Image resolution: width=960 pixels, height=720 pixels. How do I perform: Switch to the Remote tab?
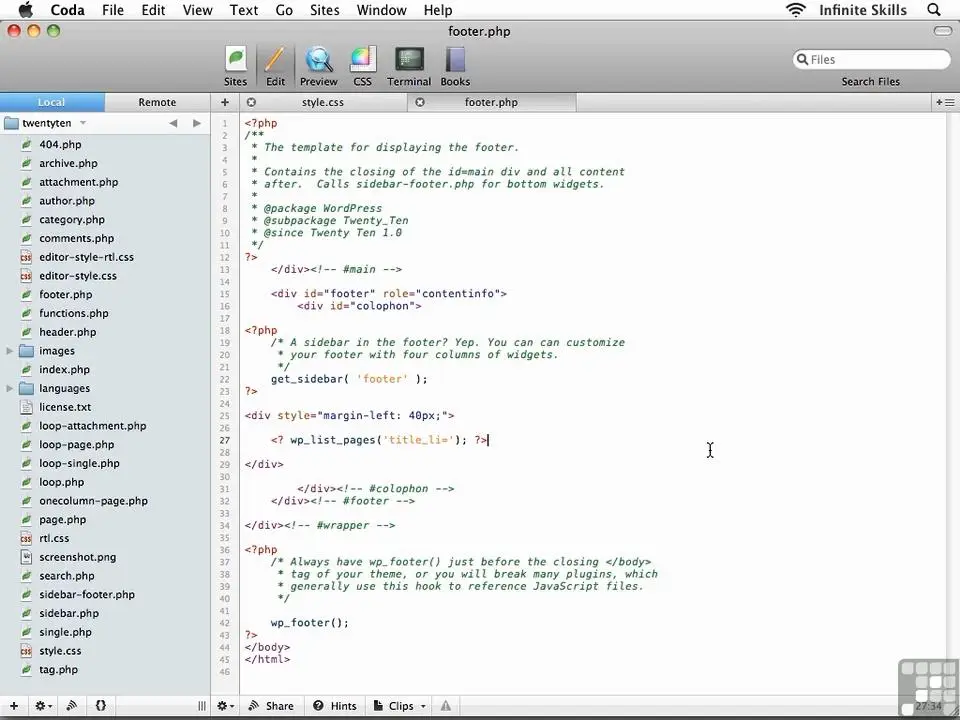pyautogui.click(x=157, y=102)
